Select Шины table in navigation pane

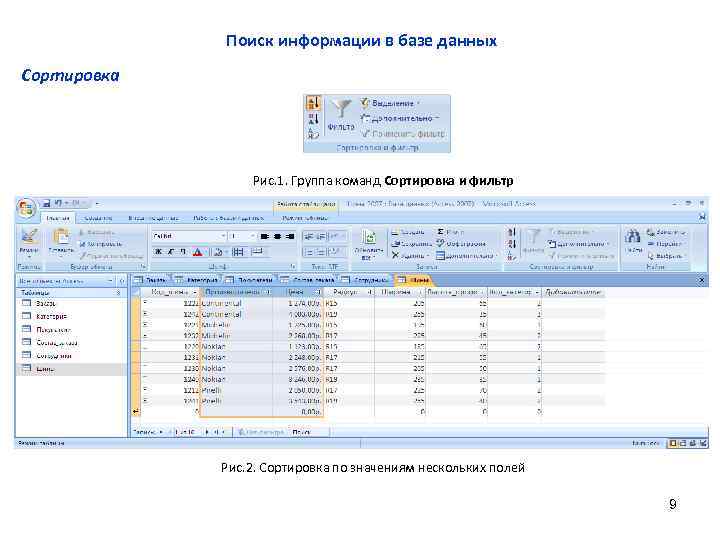pos(39,368)
